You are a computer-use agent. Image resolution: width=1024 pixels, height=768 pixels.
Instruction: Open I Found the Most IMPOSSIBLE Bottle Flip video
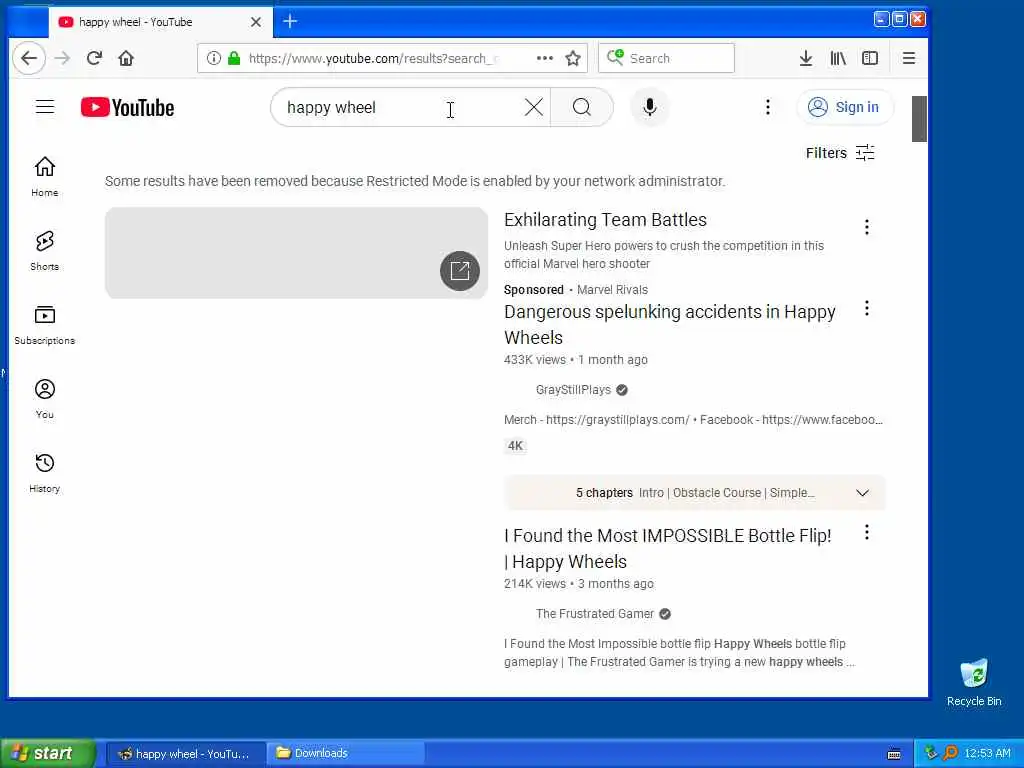tap(667, 549)
